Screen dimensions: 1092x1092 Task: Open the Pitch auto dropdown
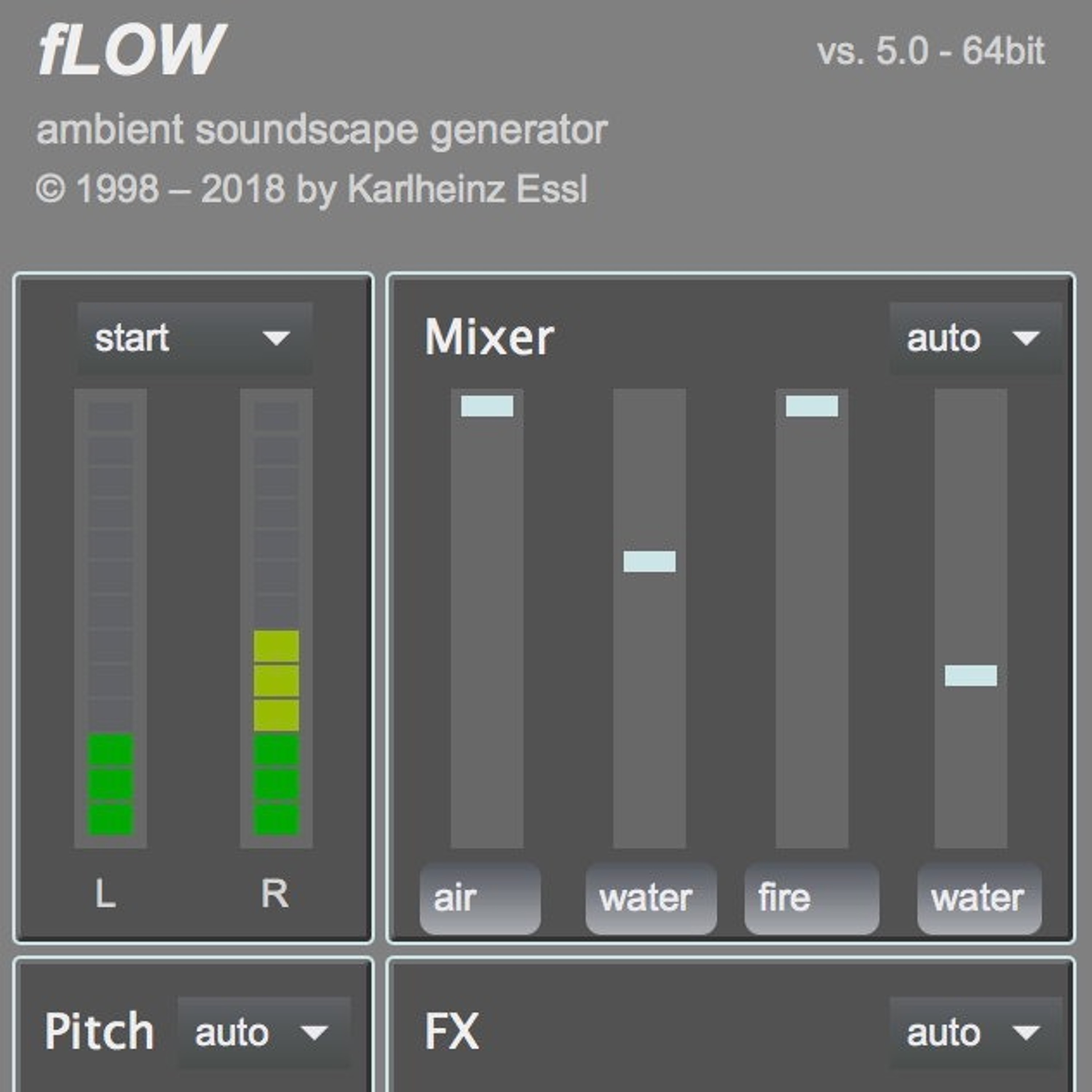[264, 1033]
